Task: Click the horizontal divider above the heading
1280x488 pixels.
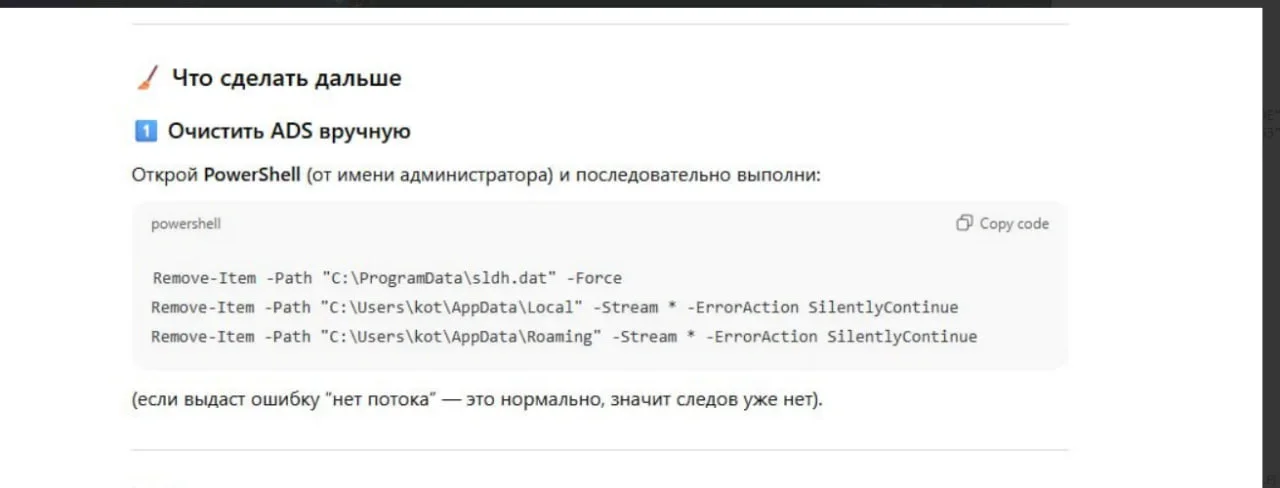Action: click(600, 24)
